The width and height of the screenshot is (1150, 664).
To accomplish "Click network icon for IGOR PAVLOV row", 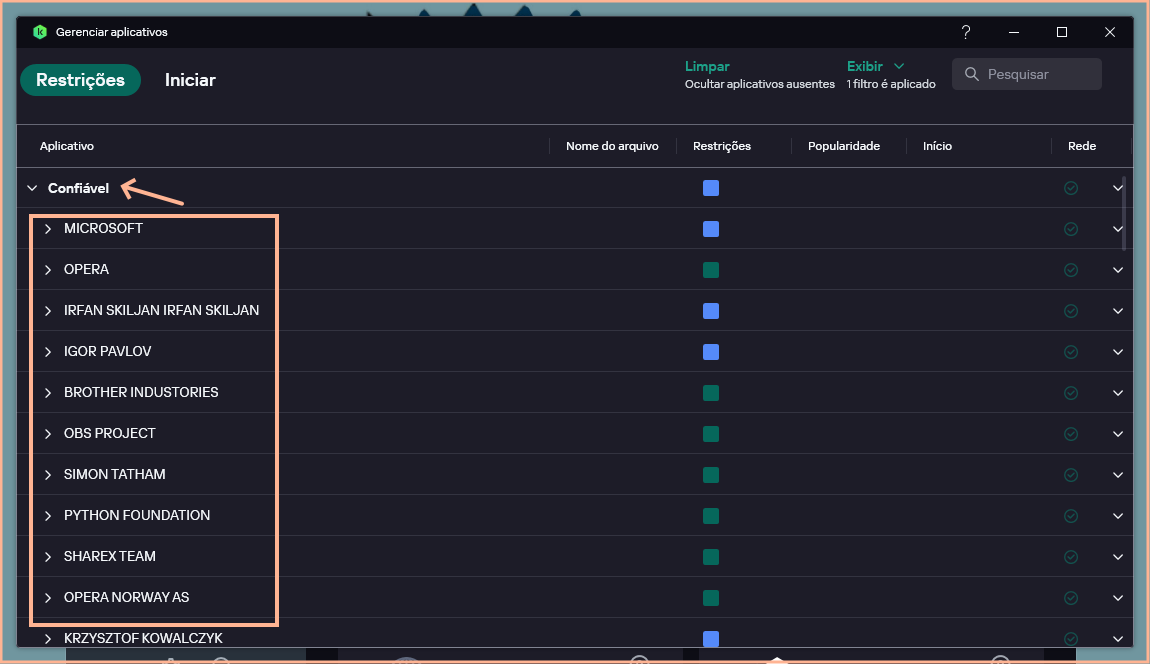I will tap(1071, 352).
